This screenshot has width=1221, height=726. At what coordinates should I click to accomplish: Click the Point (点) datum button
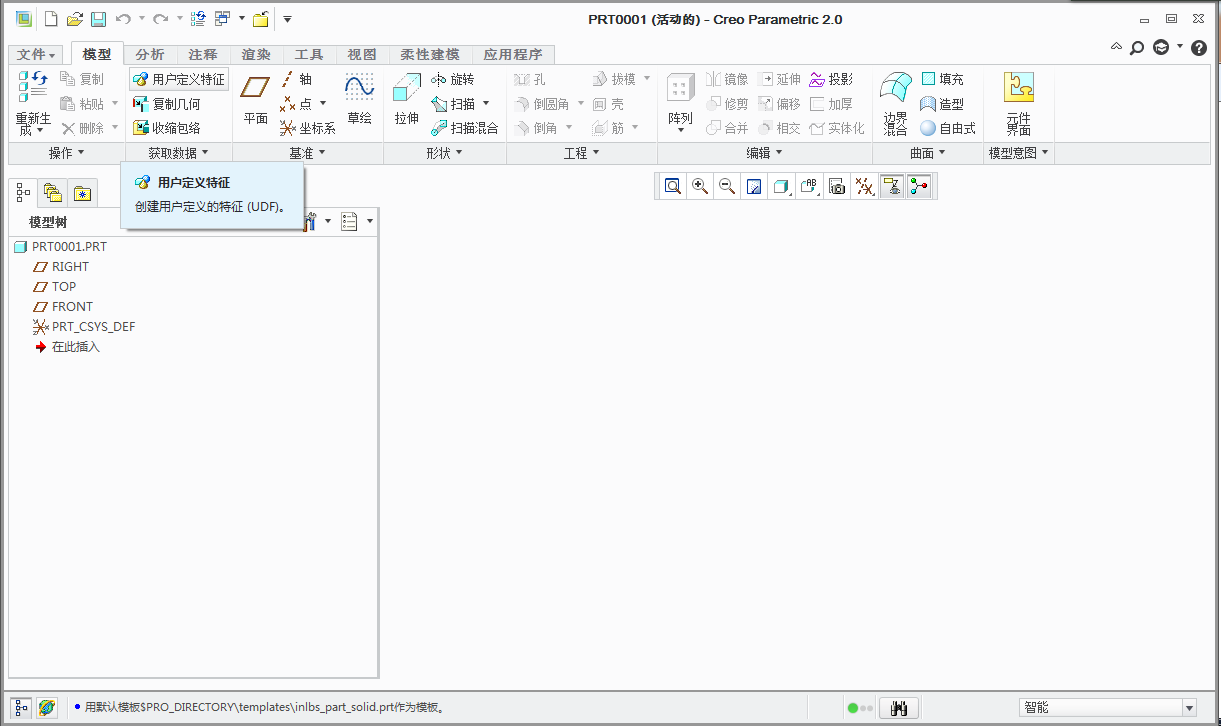pyautogui.click(x=296, y=104)
